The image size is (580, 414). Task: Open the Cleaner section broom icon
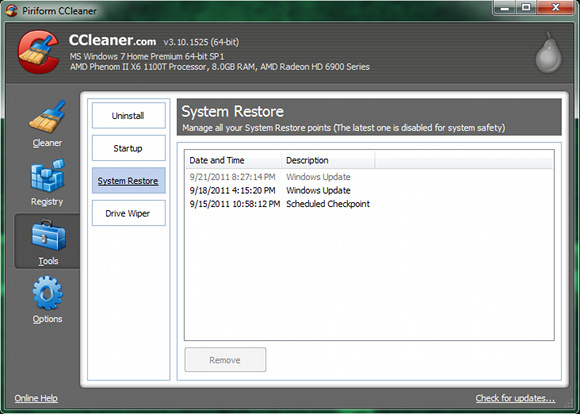[47, 117]
